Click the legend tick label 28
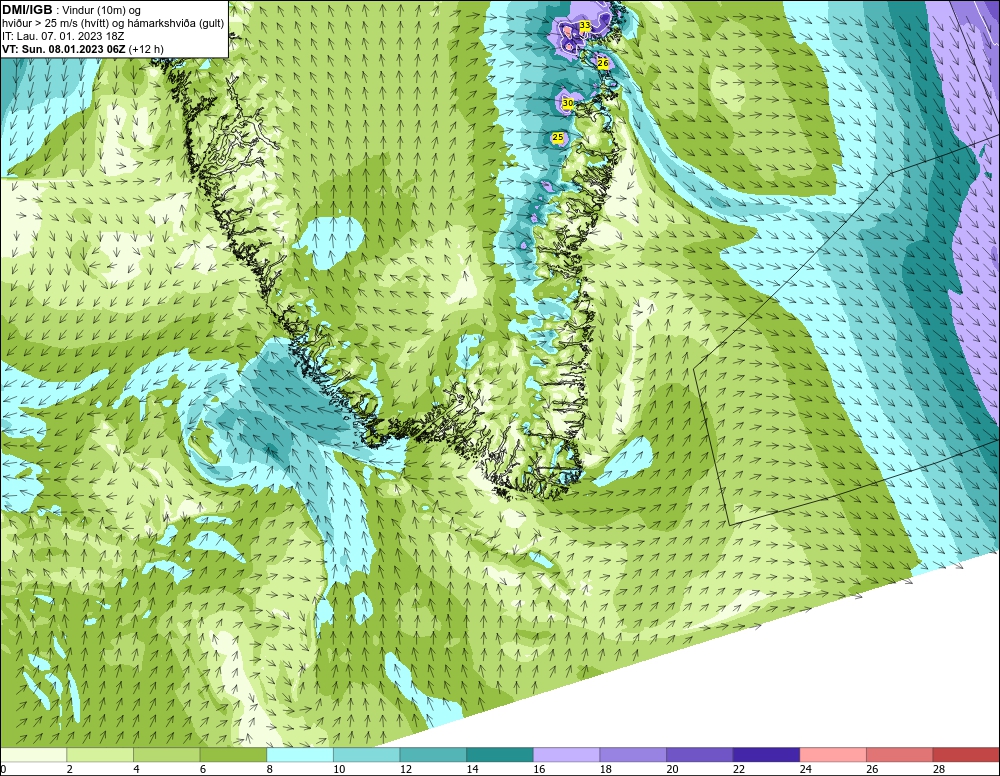Screen dimensions: 1000x776 point(939,769)
